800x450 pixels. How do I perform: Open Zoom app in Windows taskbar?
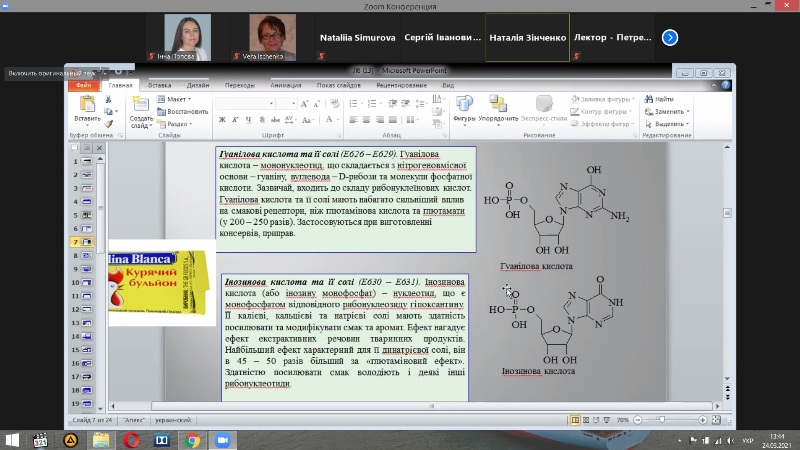(x=221, y=439)
